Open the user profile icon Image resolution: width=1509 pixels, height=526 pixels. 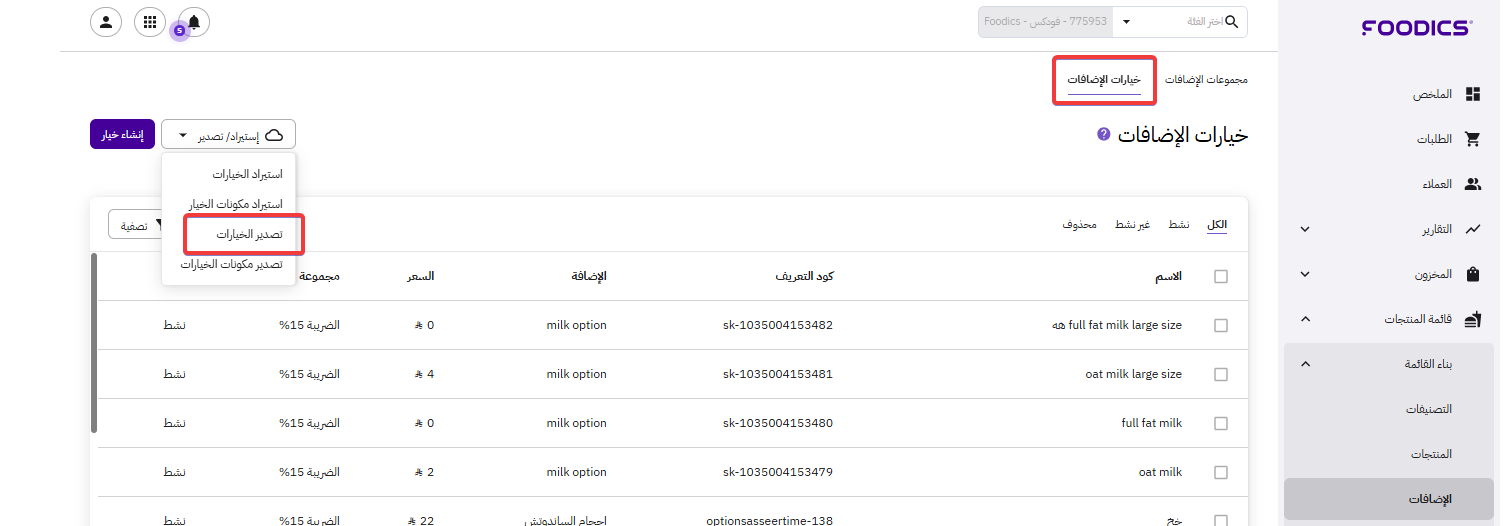(106, 22)
